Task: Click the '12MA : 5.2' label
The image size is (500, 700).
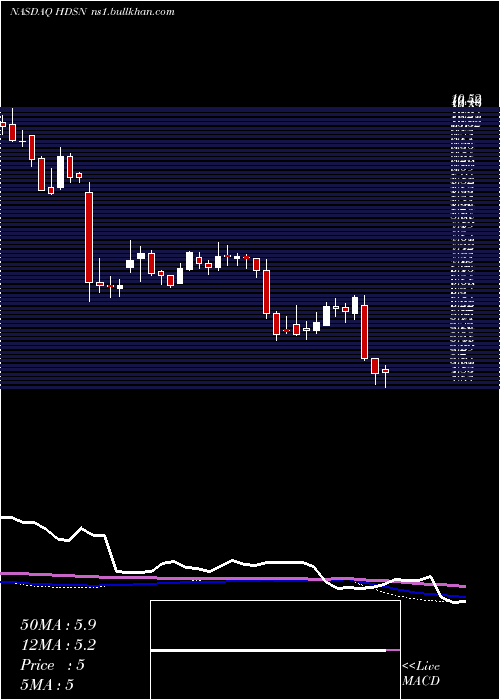Action: [x=58, y=645]
